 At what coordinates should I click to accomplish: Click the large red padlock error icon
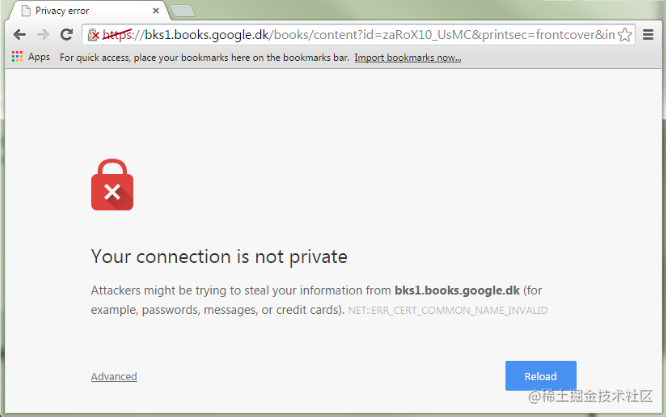(x=112, y=185)
